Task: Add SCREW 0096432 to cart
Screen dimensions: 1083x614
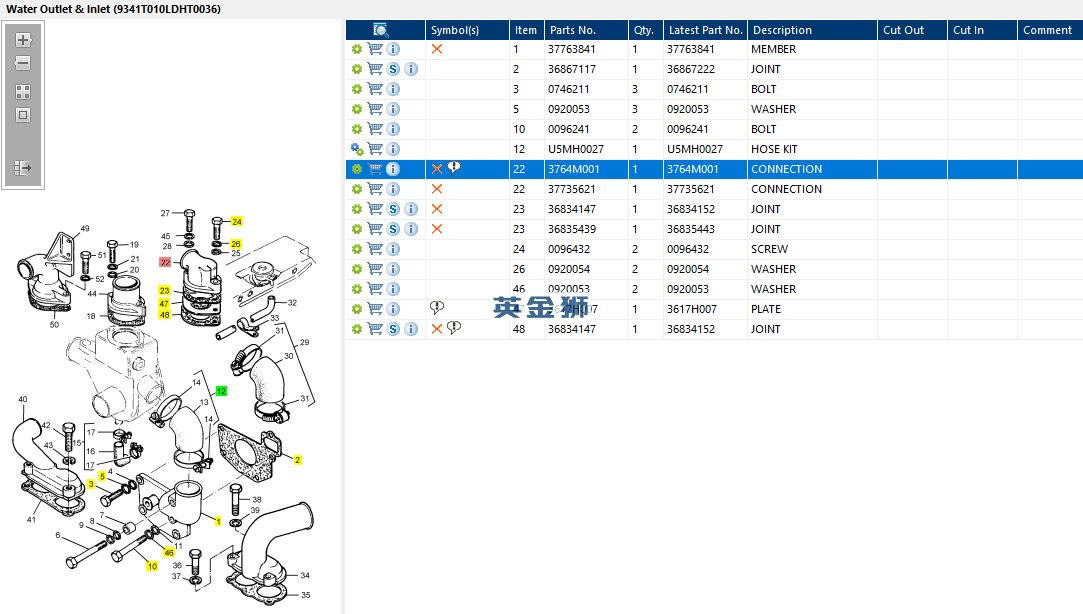Action: pyautogui.click(x=375, y=249)
